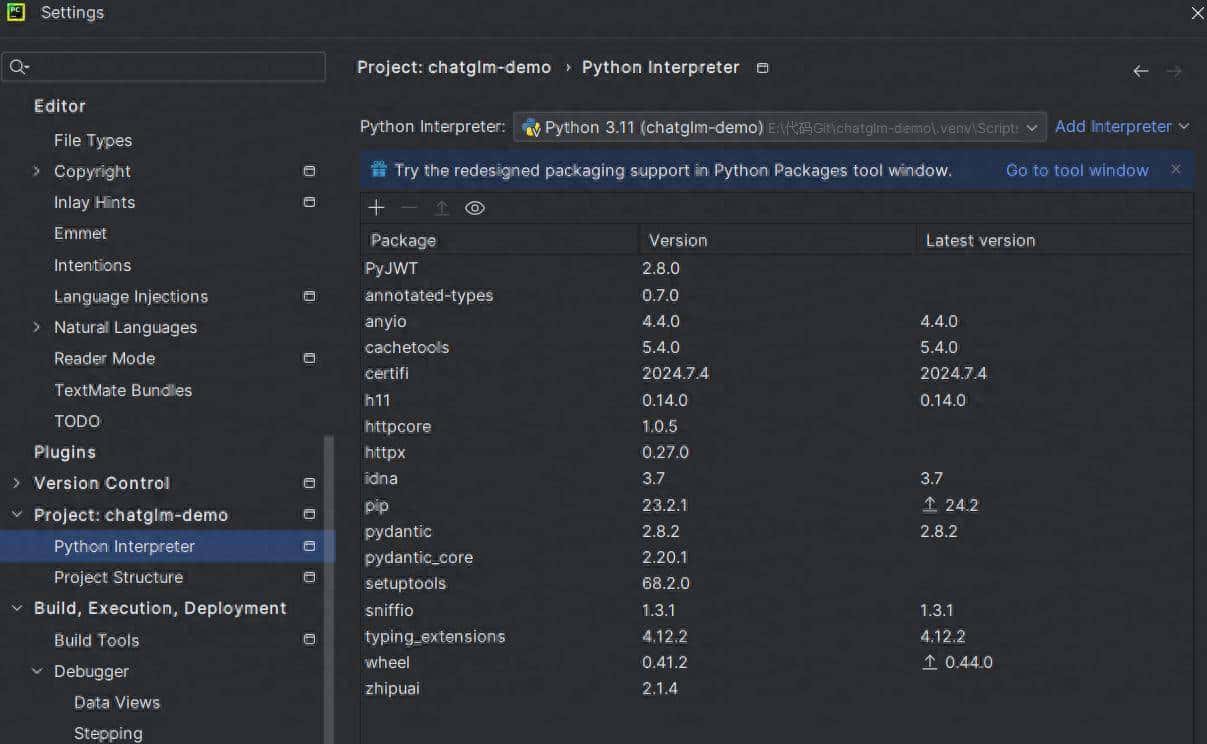1207x744 pixels.
Task: Toggle the eye icon for early releases
Action: pyautogui.click(x=475, y=208)
